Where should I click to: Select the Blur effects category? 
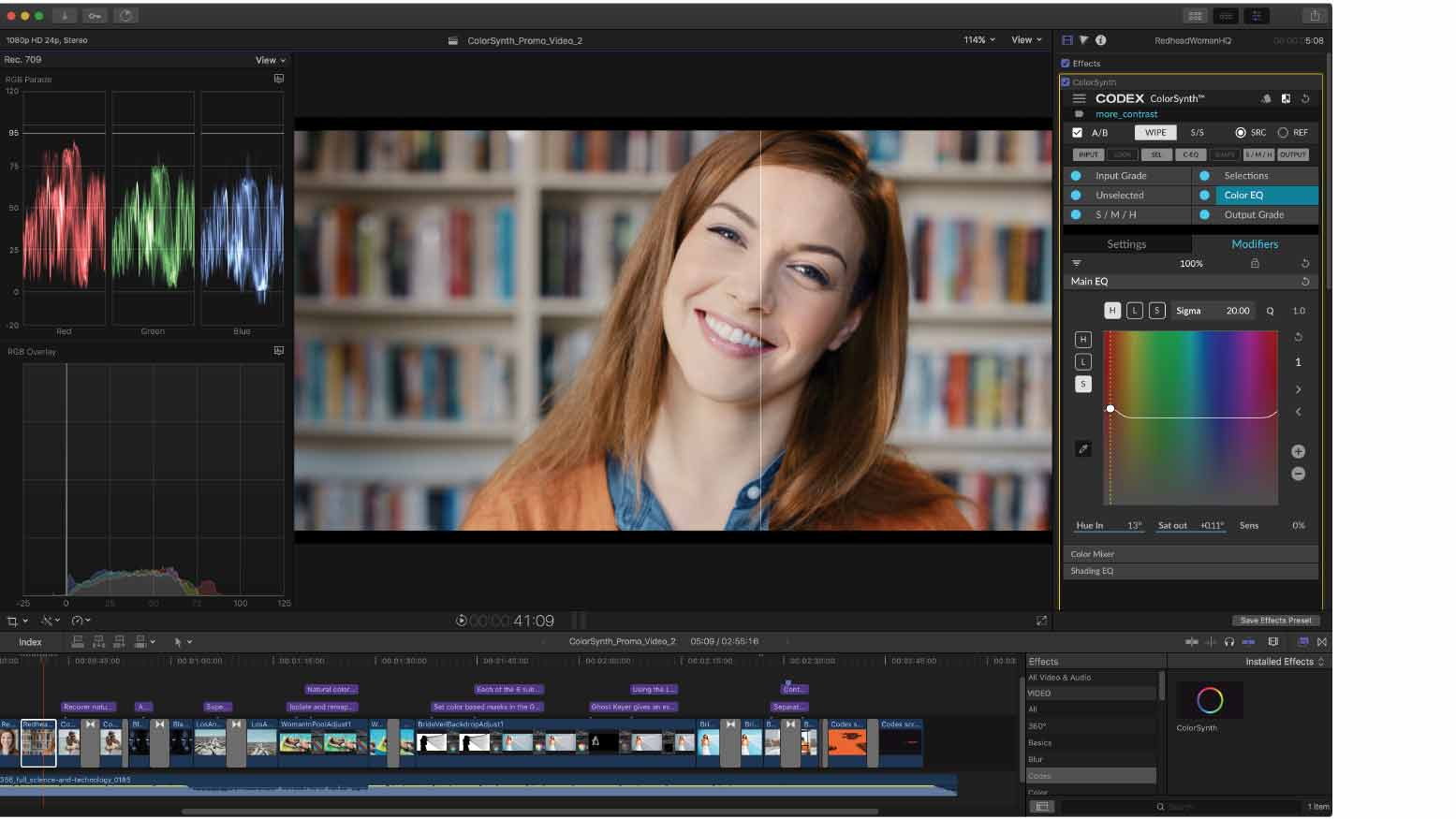1091,759
